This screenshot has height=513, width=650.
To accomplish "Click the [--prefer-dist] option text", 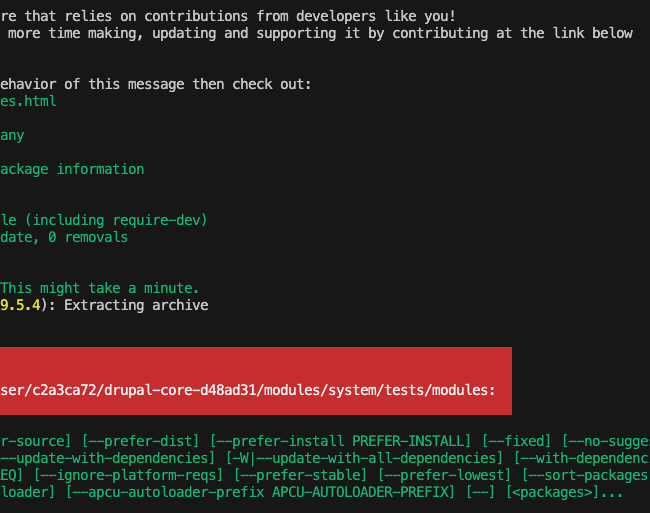I will (140, 441).
